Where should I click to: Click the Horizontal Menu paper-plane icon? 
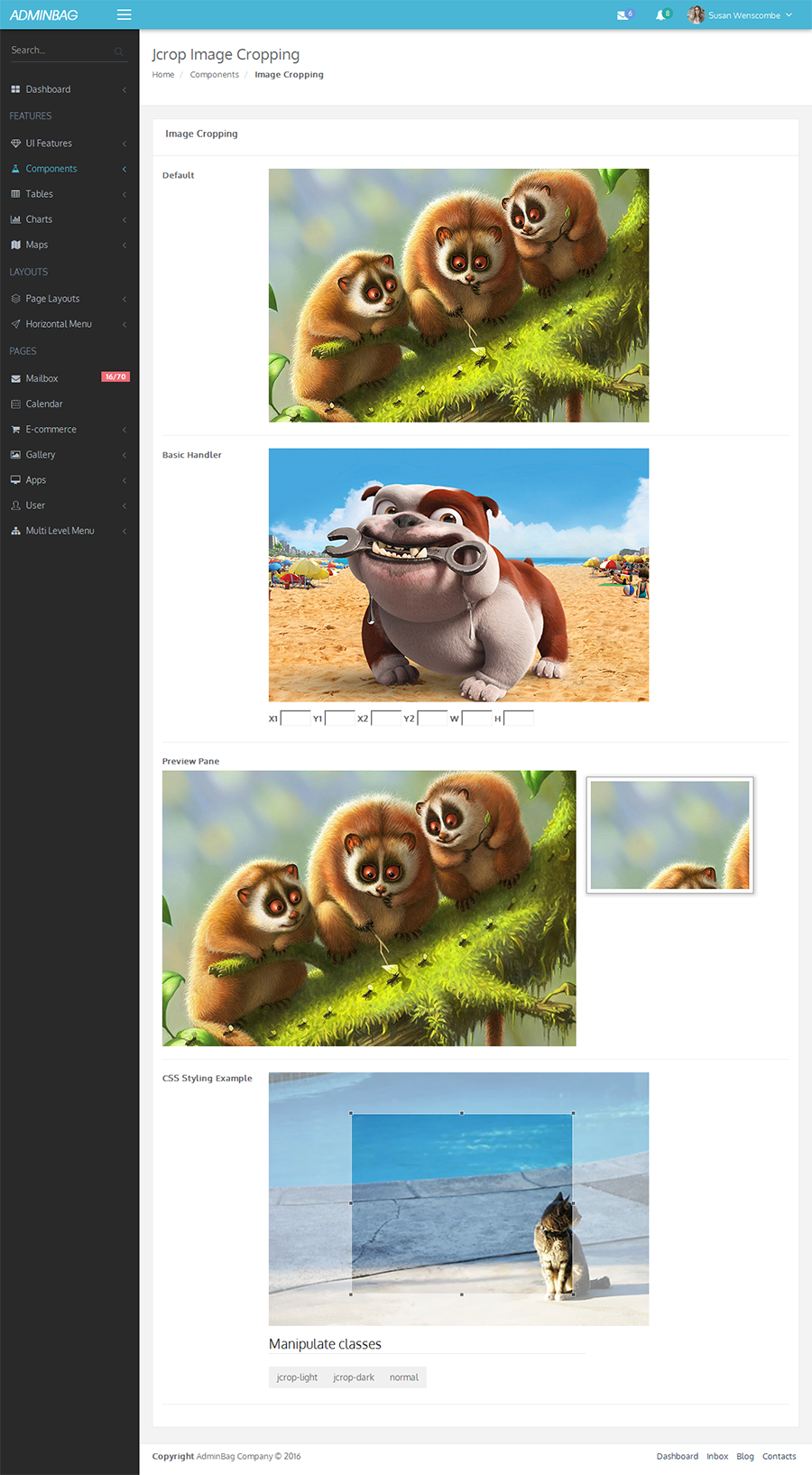[15, 324]
